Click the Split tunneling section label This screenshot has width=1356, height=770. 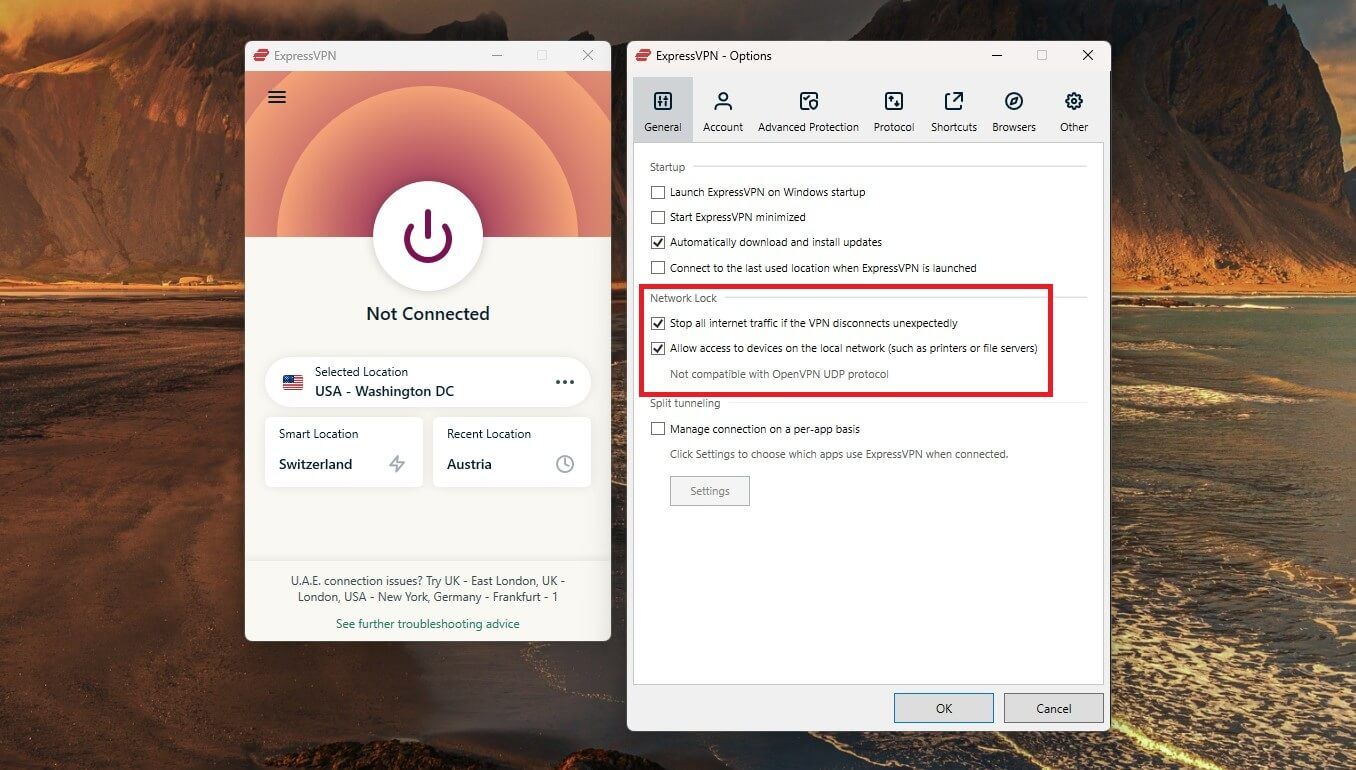click(685, 403)
